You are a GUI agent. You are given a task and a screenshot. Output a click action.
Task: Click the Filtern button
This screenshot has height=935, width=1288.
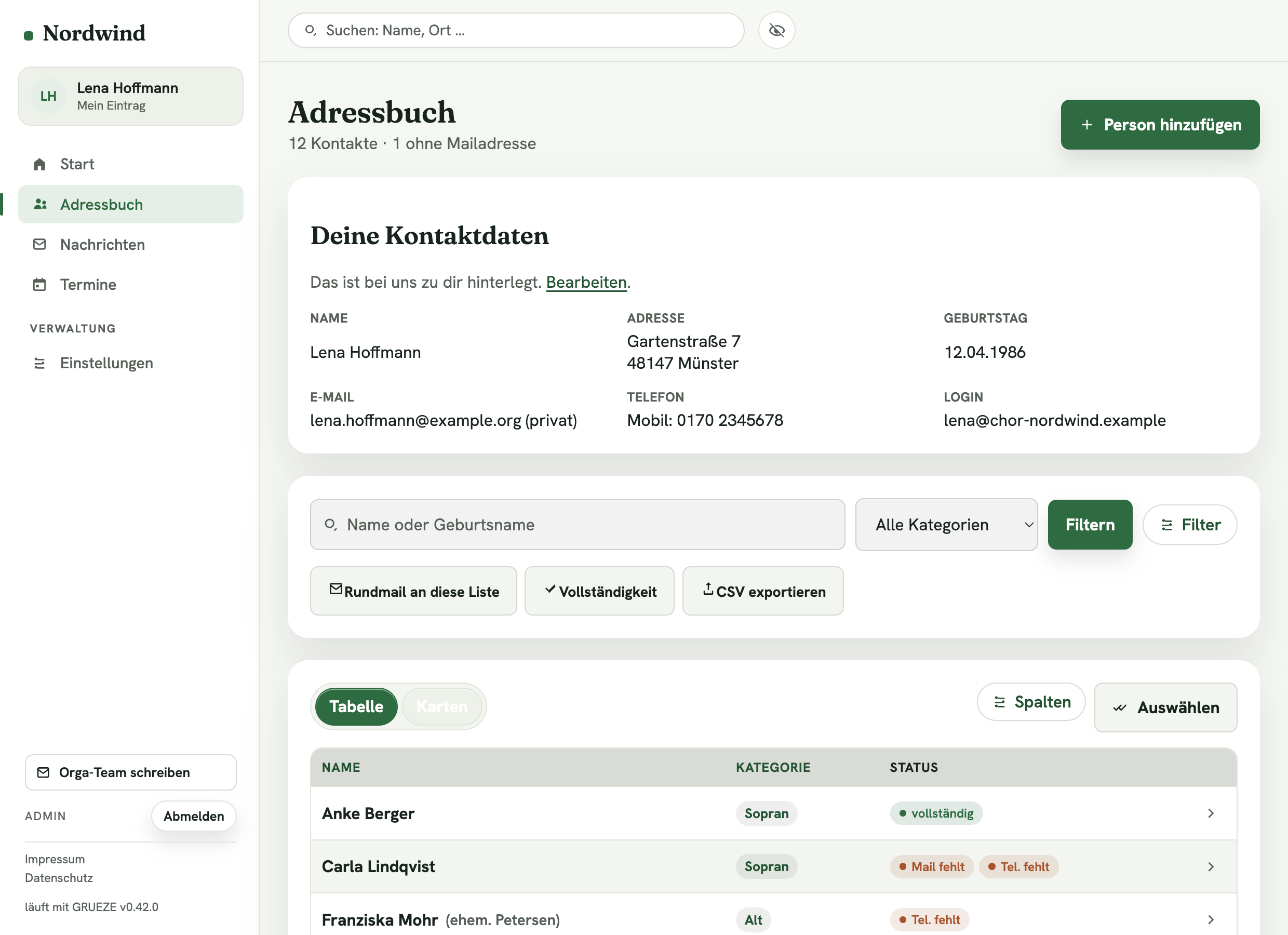point(1090,524)
